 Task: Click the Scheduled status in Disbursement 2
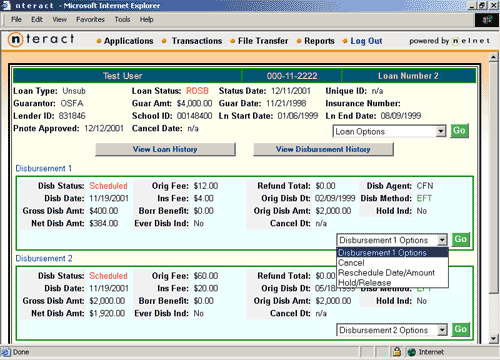point(108,276)
